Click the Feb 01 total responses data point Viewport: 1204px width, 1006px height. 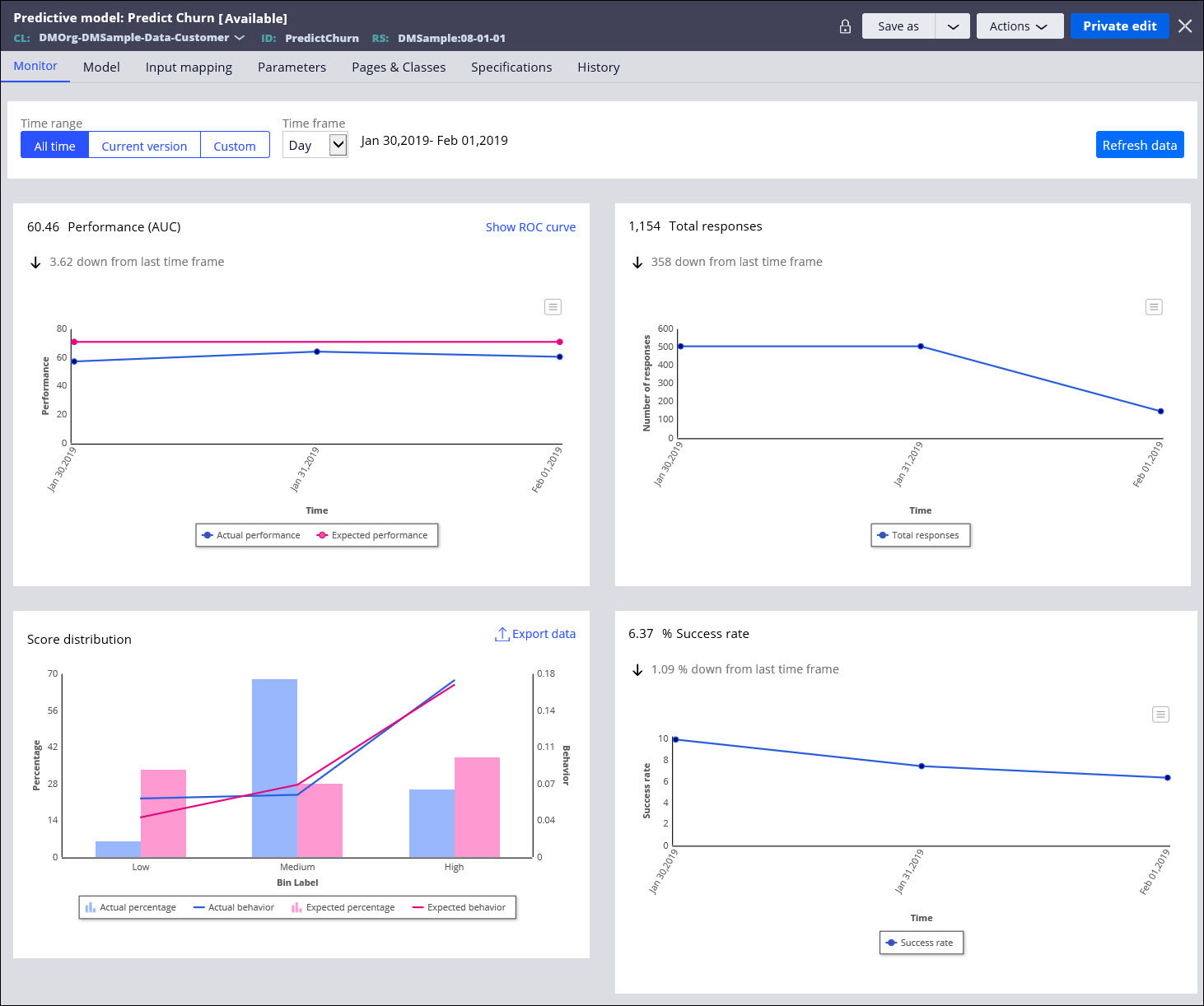[x=1160, y=411]
